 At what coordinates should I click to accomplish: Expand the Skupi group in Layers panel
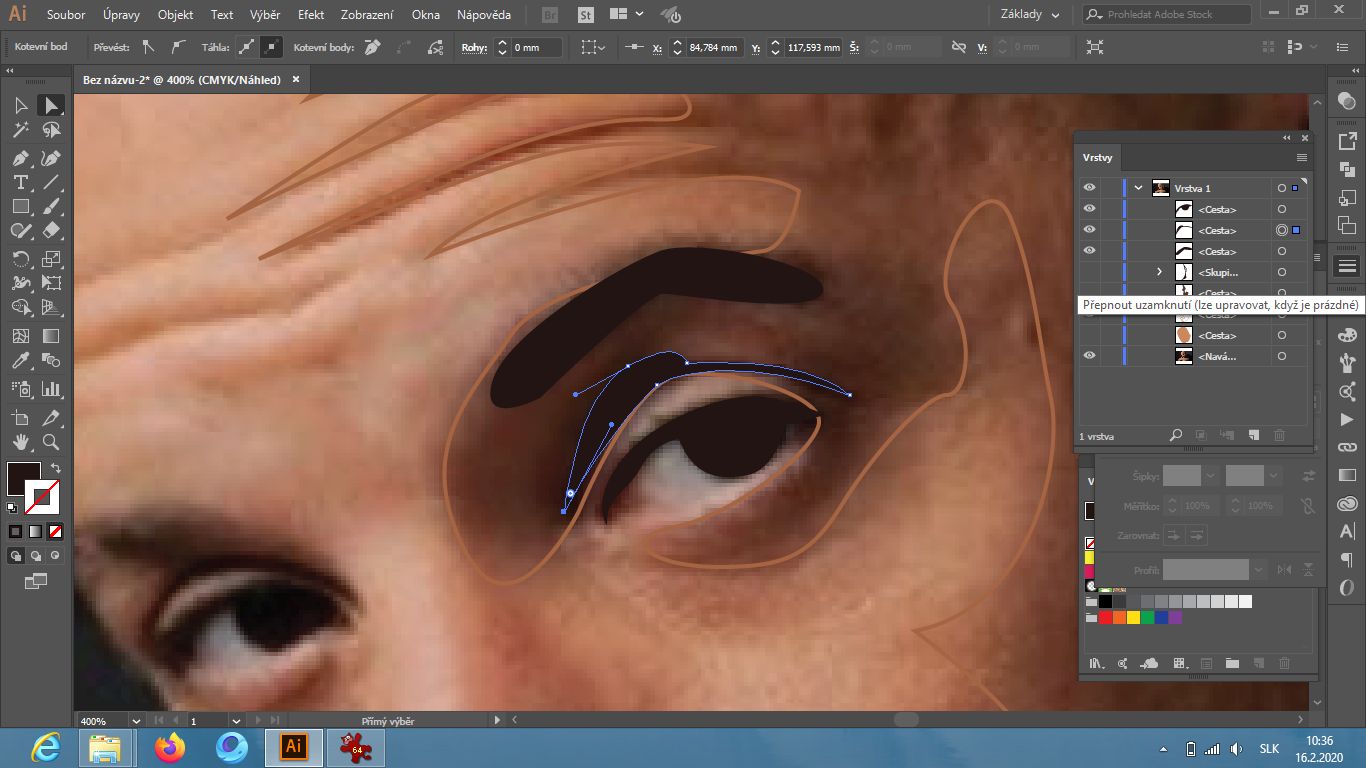(1159, 271)
